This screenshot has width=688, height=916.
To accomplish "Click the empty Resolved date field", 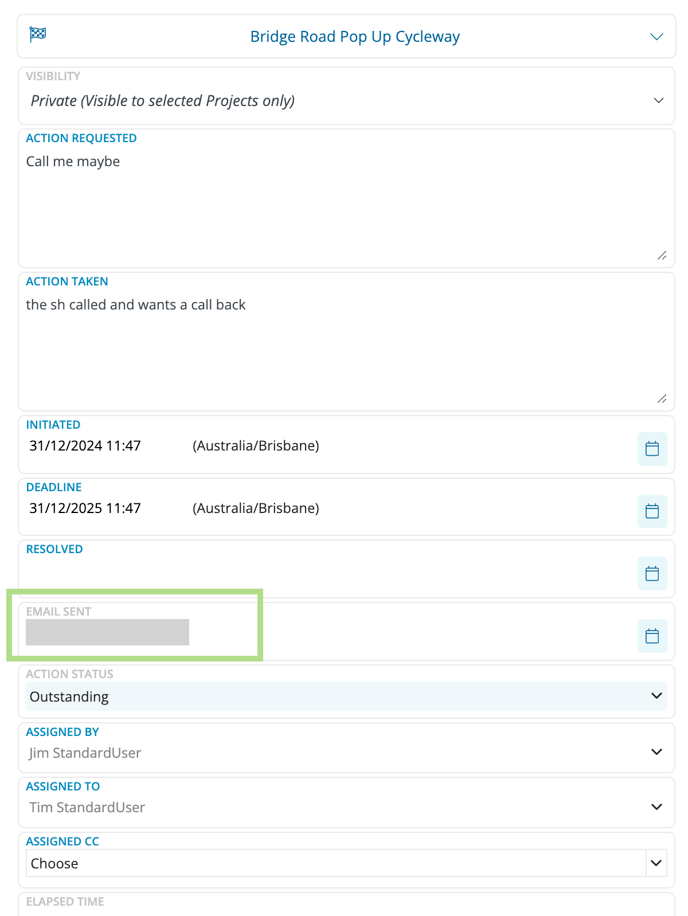I will (x=327, y=574).
